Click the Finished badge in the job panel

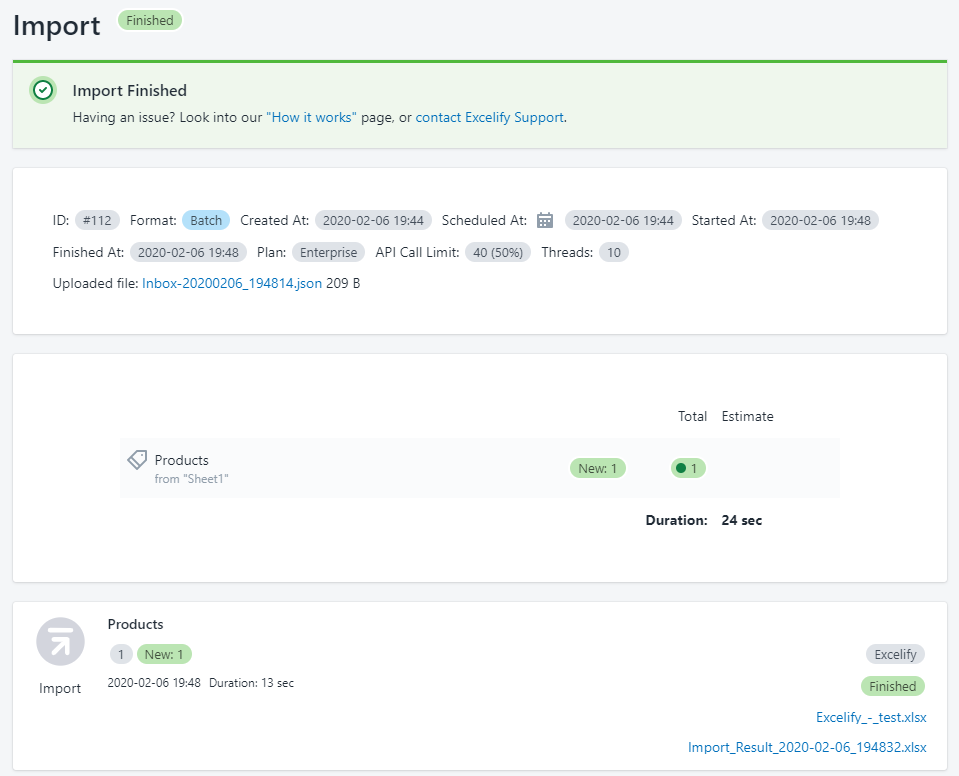[x=892, y=686]
